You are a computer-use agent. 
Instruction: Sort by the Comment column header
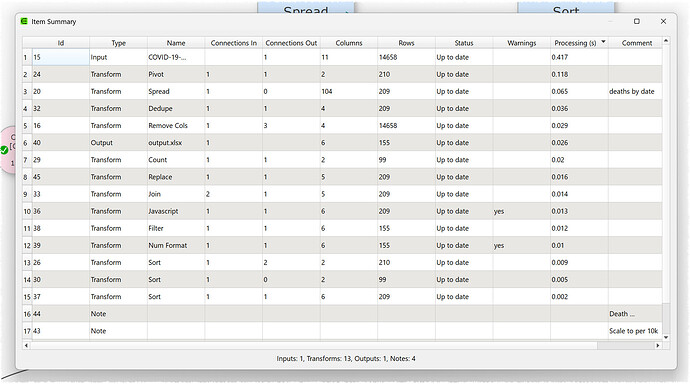[637, 43]
